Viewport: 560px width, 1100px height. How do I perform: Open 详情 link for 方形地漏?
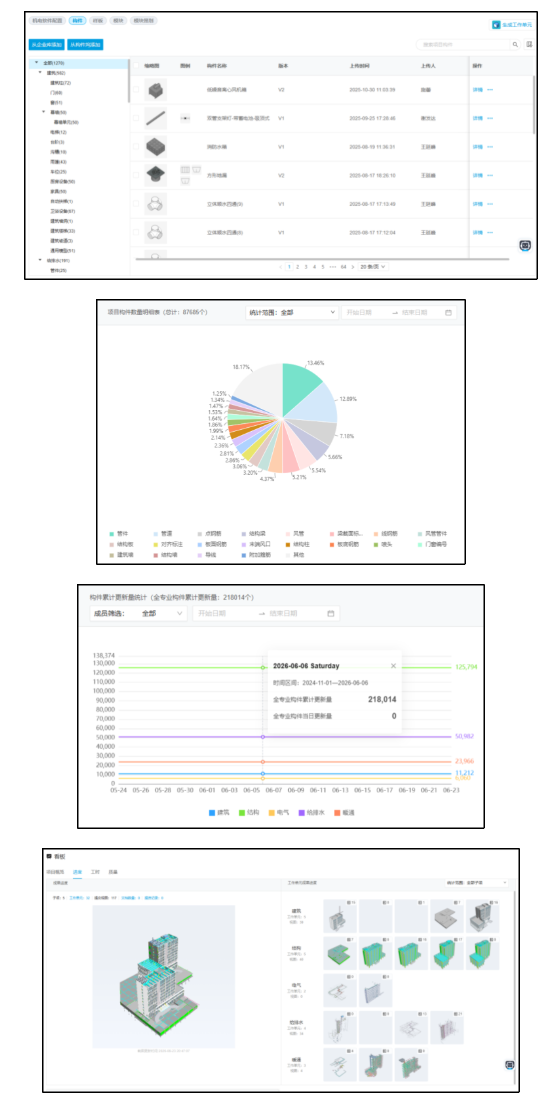[x=477, y=175]
